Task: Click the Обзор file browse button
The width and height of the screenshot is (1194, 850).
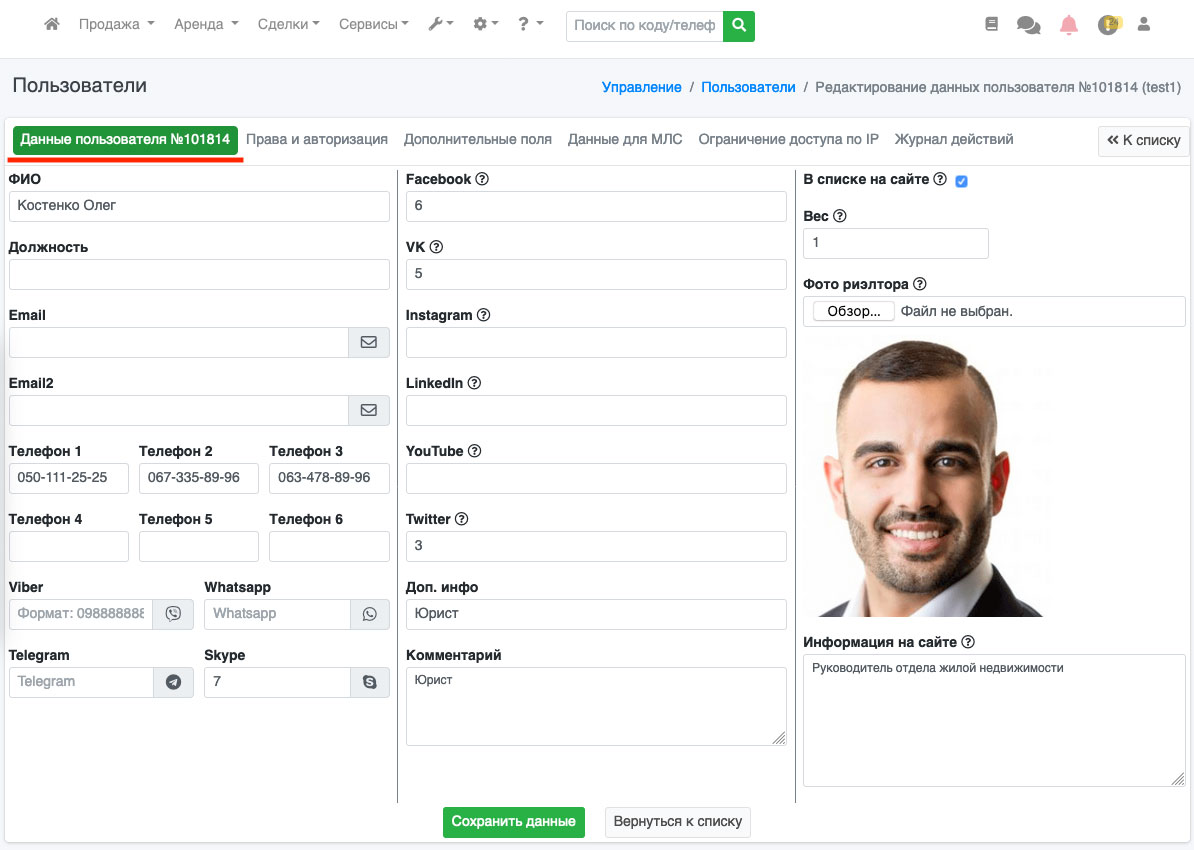Action: (x=853, y=312)
